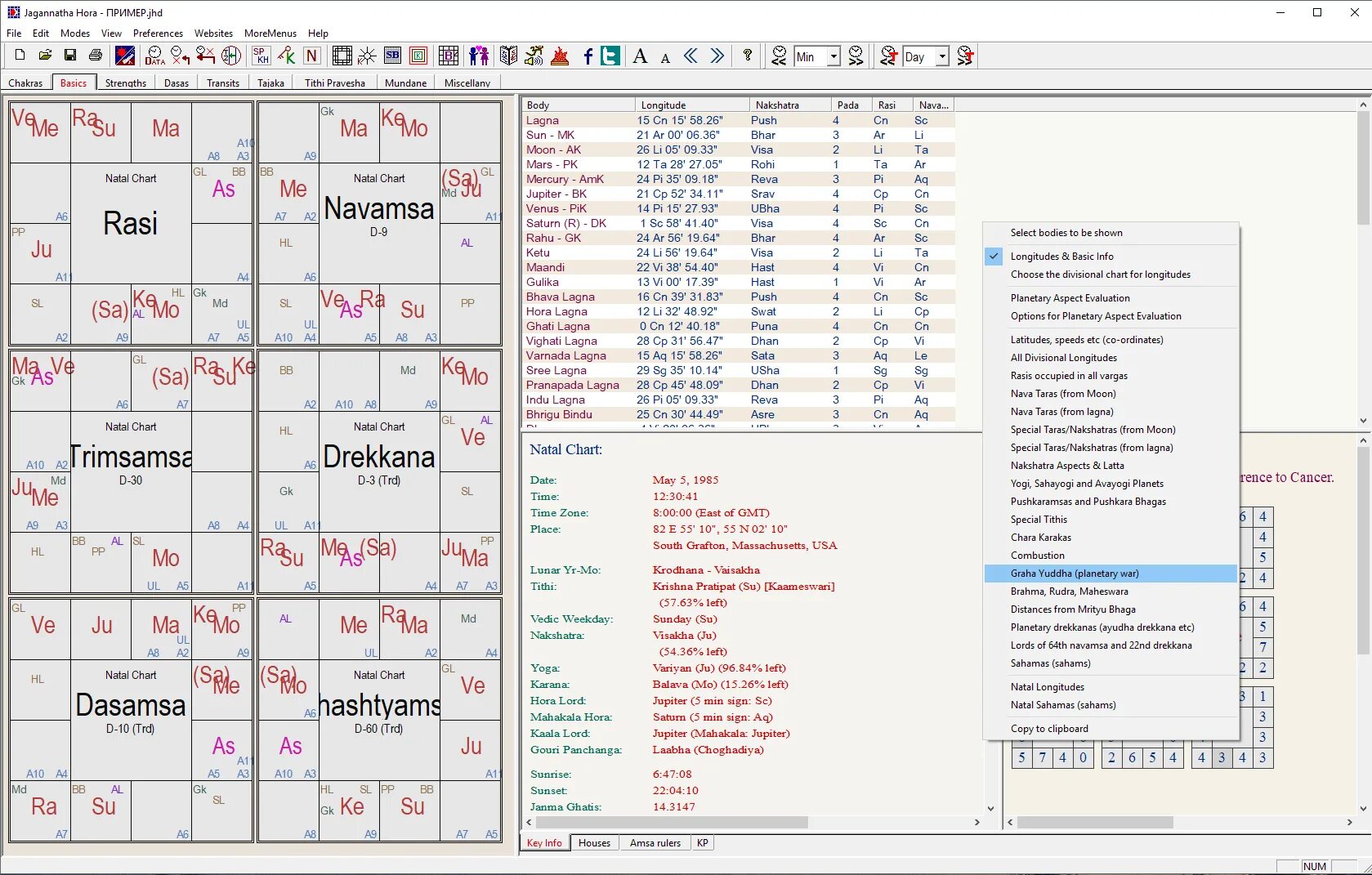Open the File menu
Screen dimensions: 1372x875
coord(14,33)
